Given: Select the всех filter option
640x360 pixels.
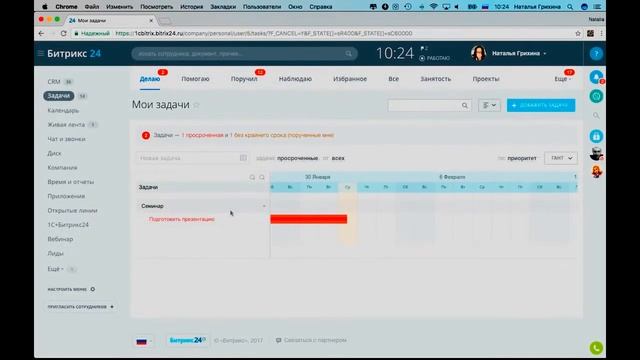Looking at the screenshot, I should coord(338,158).
